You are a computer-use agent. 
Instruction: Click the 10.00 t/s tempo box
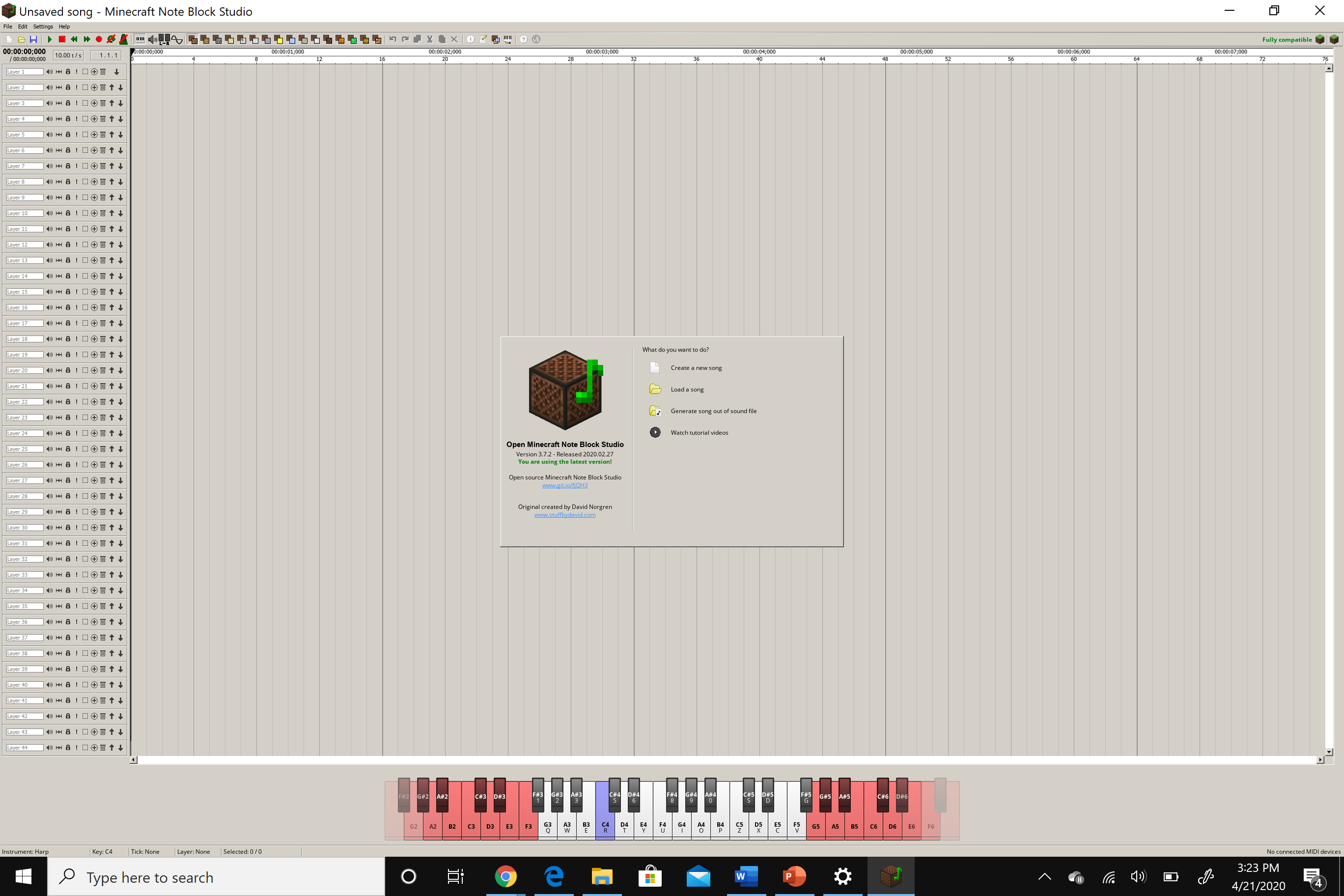(68, 56)
